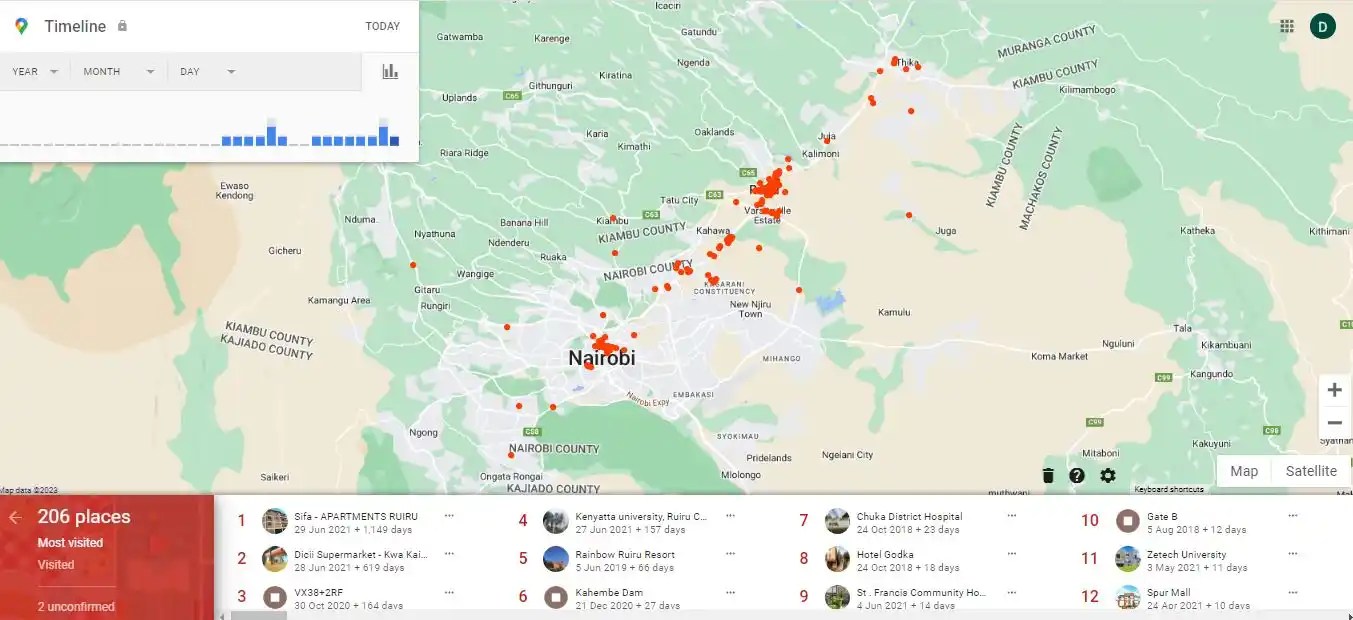Open the help question mark icon
Screen dimensions: 1353x620
1077,475
